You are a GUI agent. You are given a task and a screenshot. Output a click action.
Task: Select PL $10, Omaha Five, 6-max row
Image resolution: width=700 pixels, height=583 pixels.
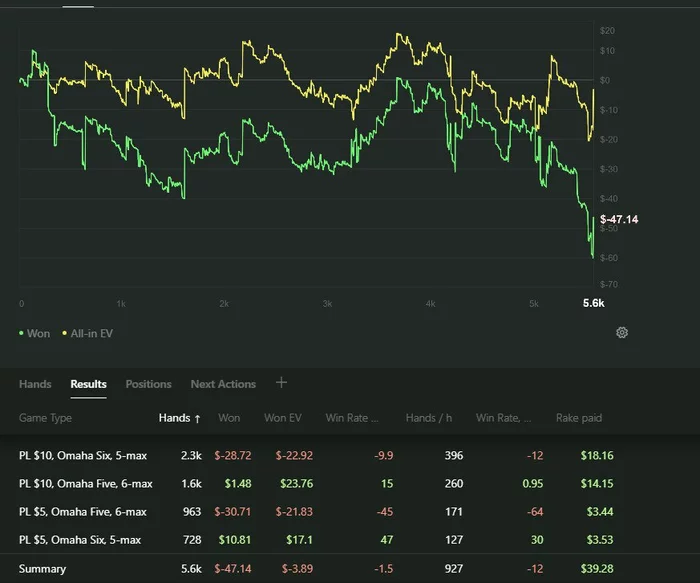(85, 484)
